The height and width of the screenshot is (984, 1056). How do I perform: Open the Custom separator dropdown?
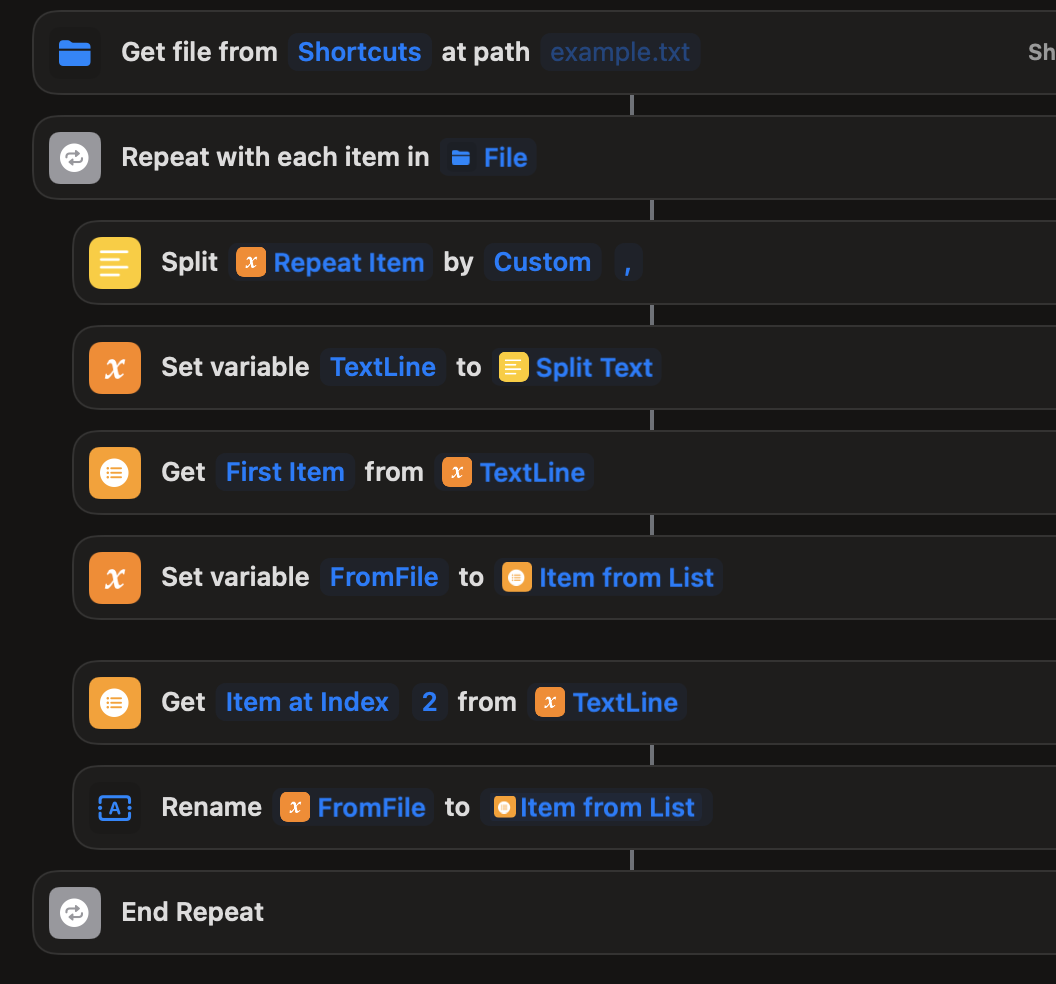pos(542,263)
